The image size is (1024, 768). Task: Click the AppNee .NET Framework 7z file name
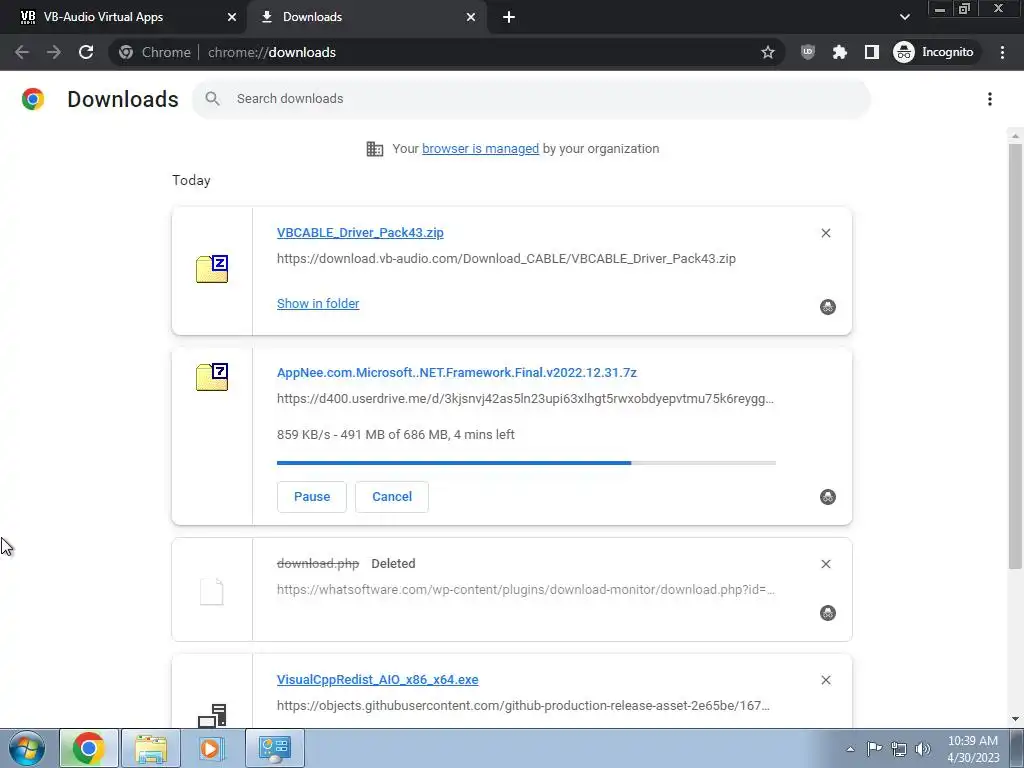tap(456, 373)
